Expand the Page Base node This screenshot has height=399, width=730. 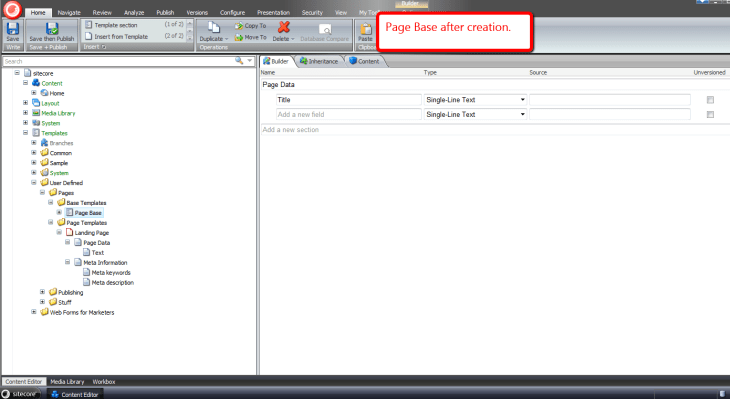click(x=59, y=212)
